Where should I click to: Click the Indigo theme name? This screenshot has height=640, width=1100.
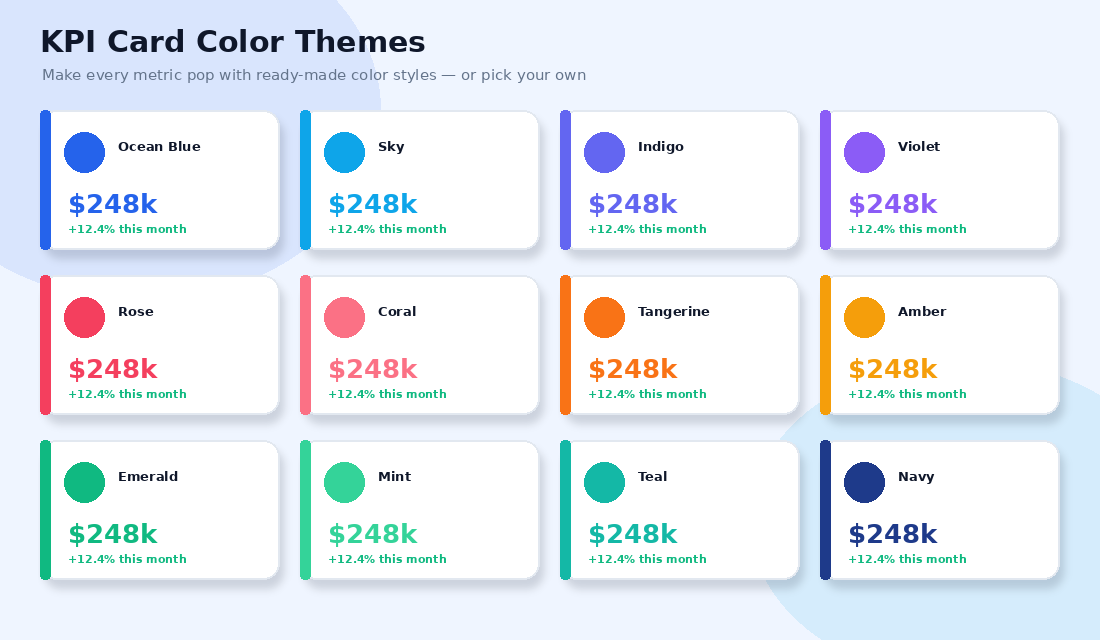point(660,147)
